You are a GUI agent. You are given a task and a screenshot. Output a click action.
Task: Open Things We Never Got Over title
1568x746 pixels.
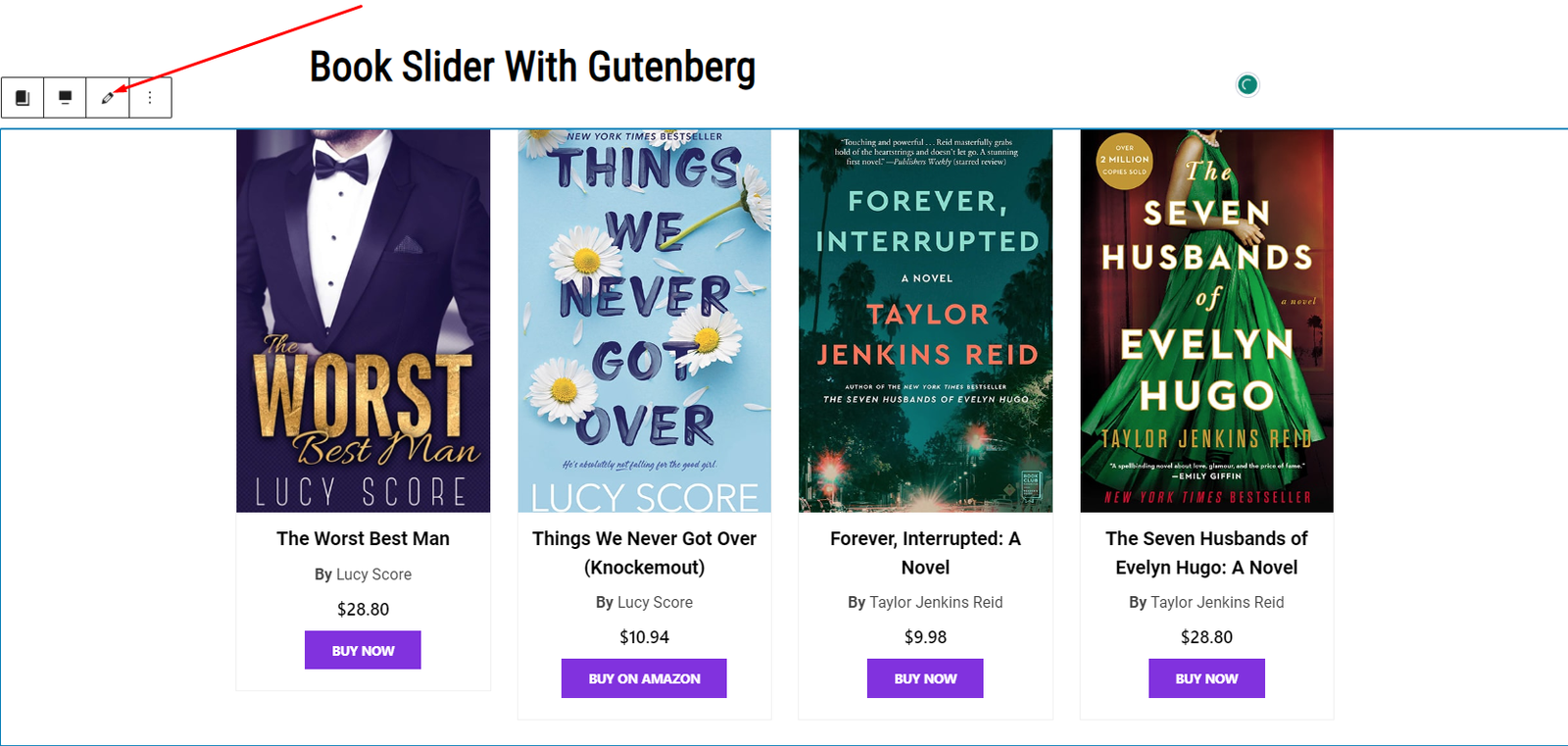[x=644, y=553]
